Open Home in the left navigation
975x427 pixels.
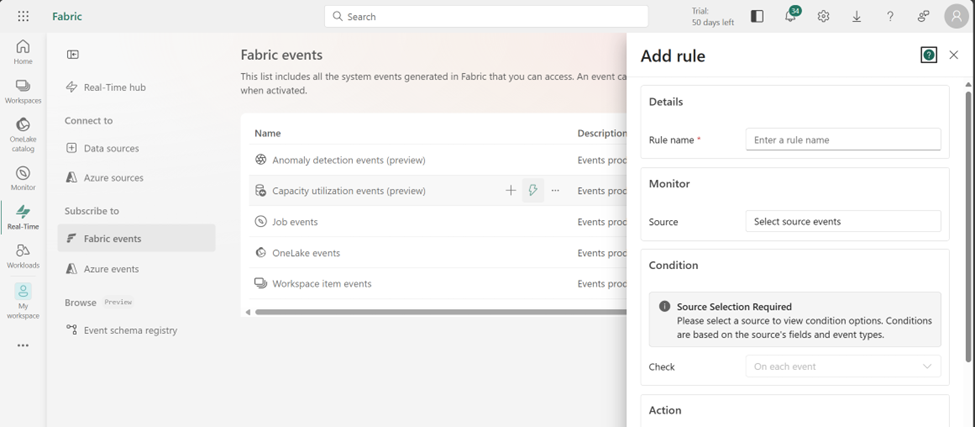pos(23,52)
